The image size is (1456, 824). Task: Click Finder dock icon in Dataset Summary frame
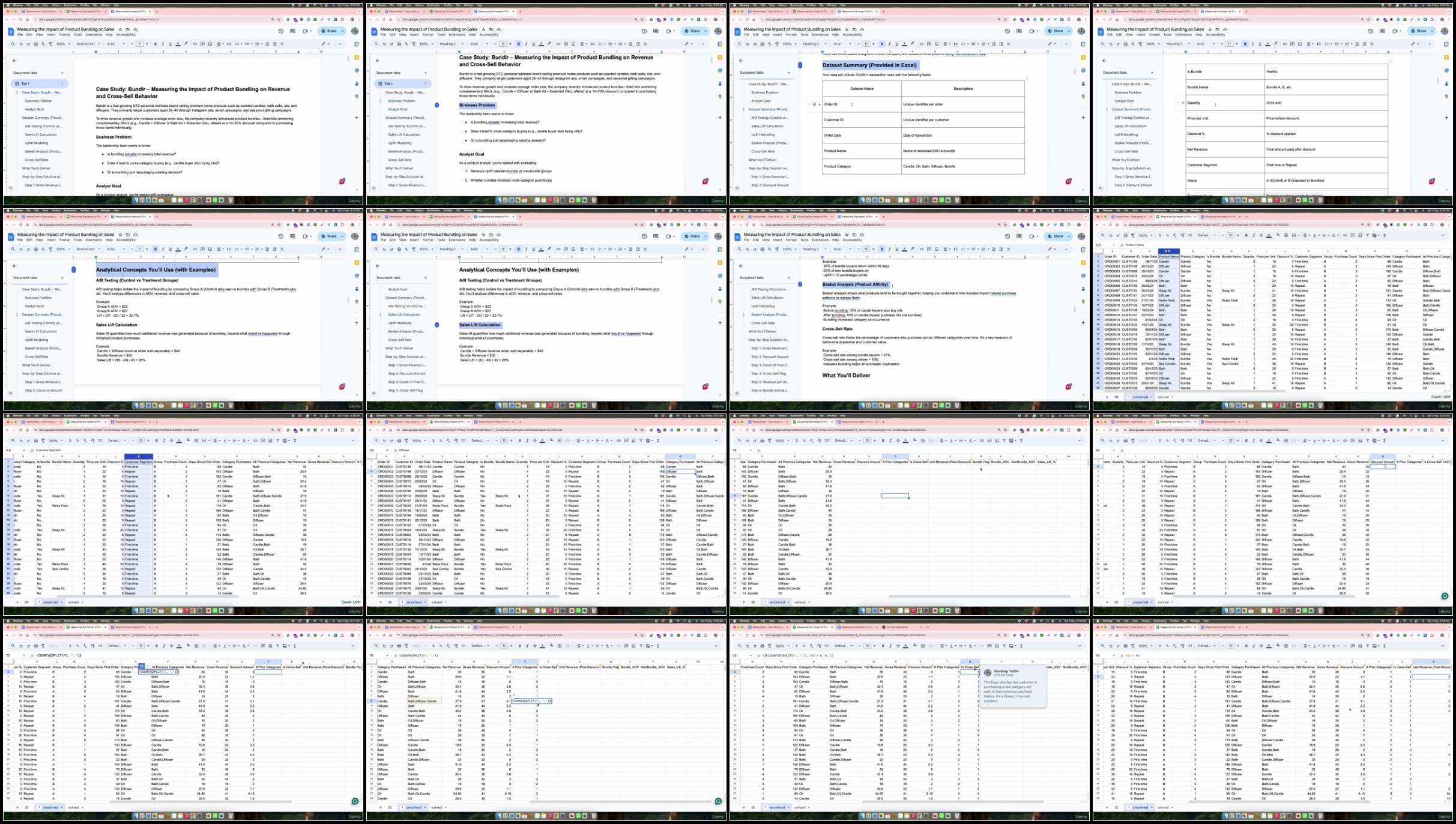pyautogui.click(x=863, y=200)
